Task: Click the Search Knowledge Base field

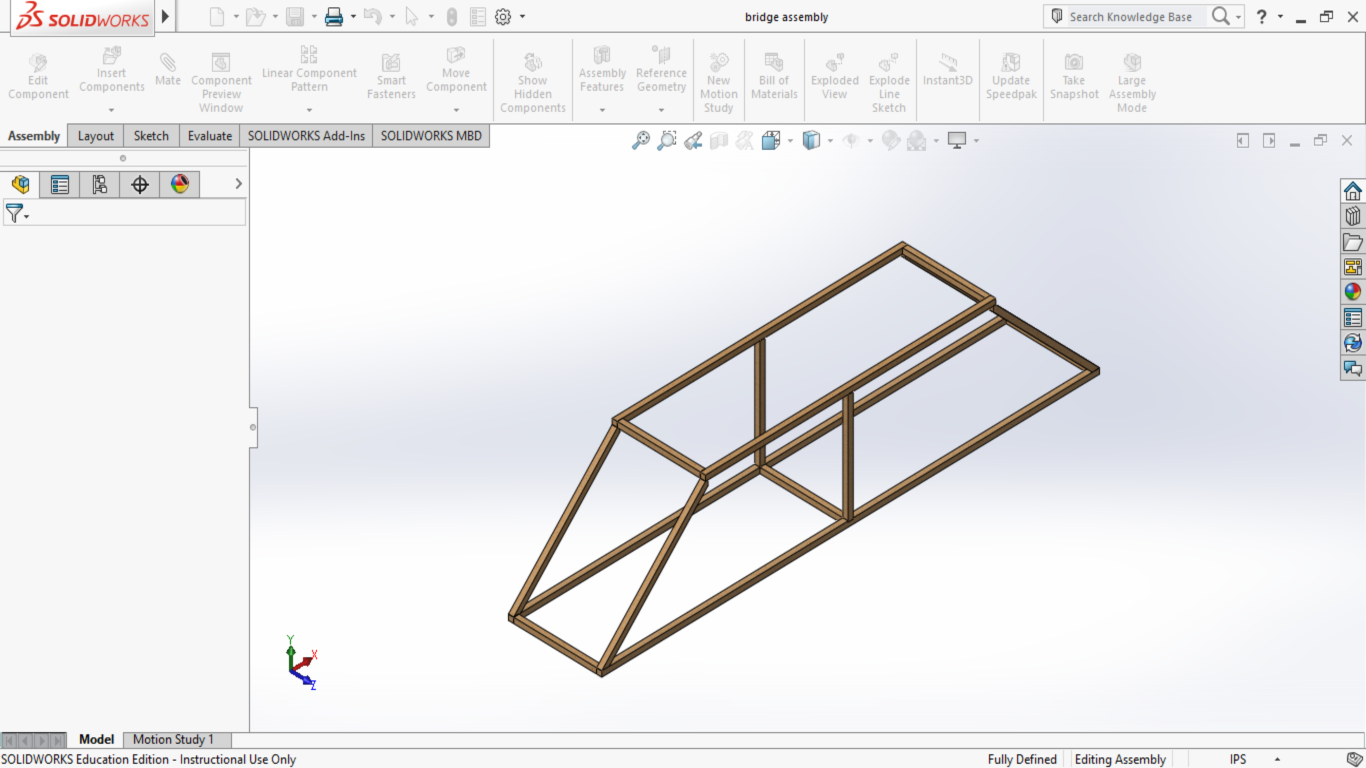Action: 1129,16
